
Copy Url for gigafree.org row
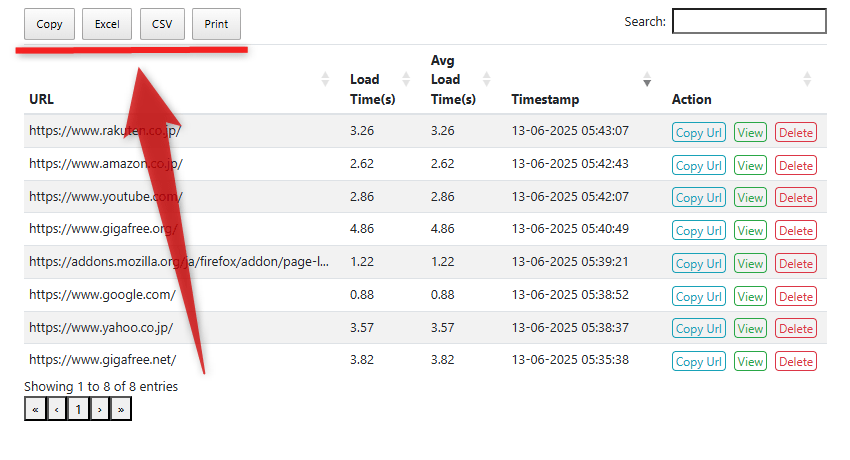point(699,230)
